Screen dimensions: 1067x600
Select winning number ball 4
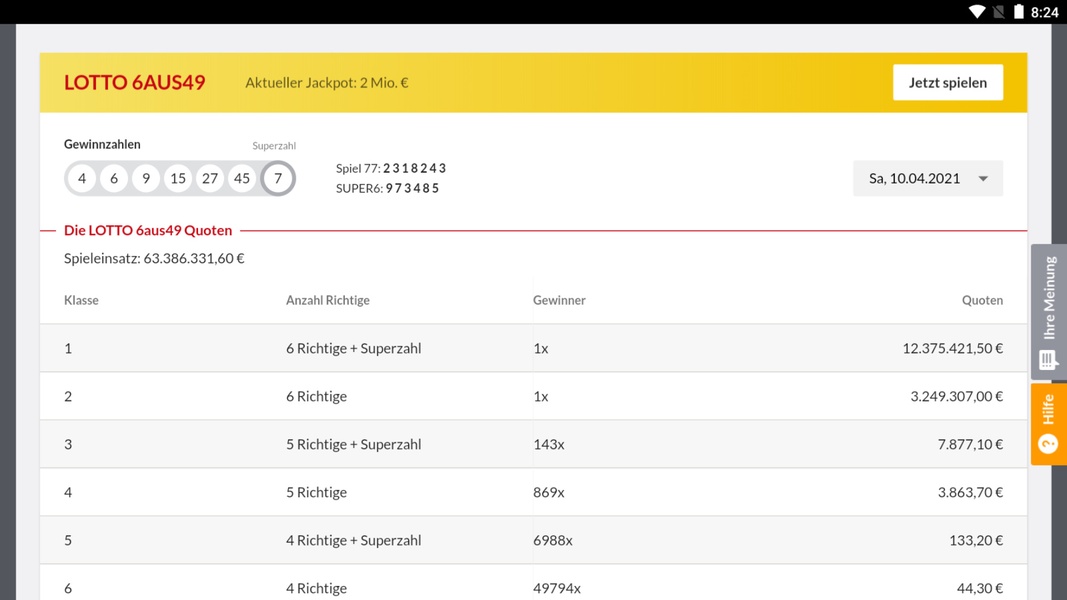point(82,178)
